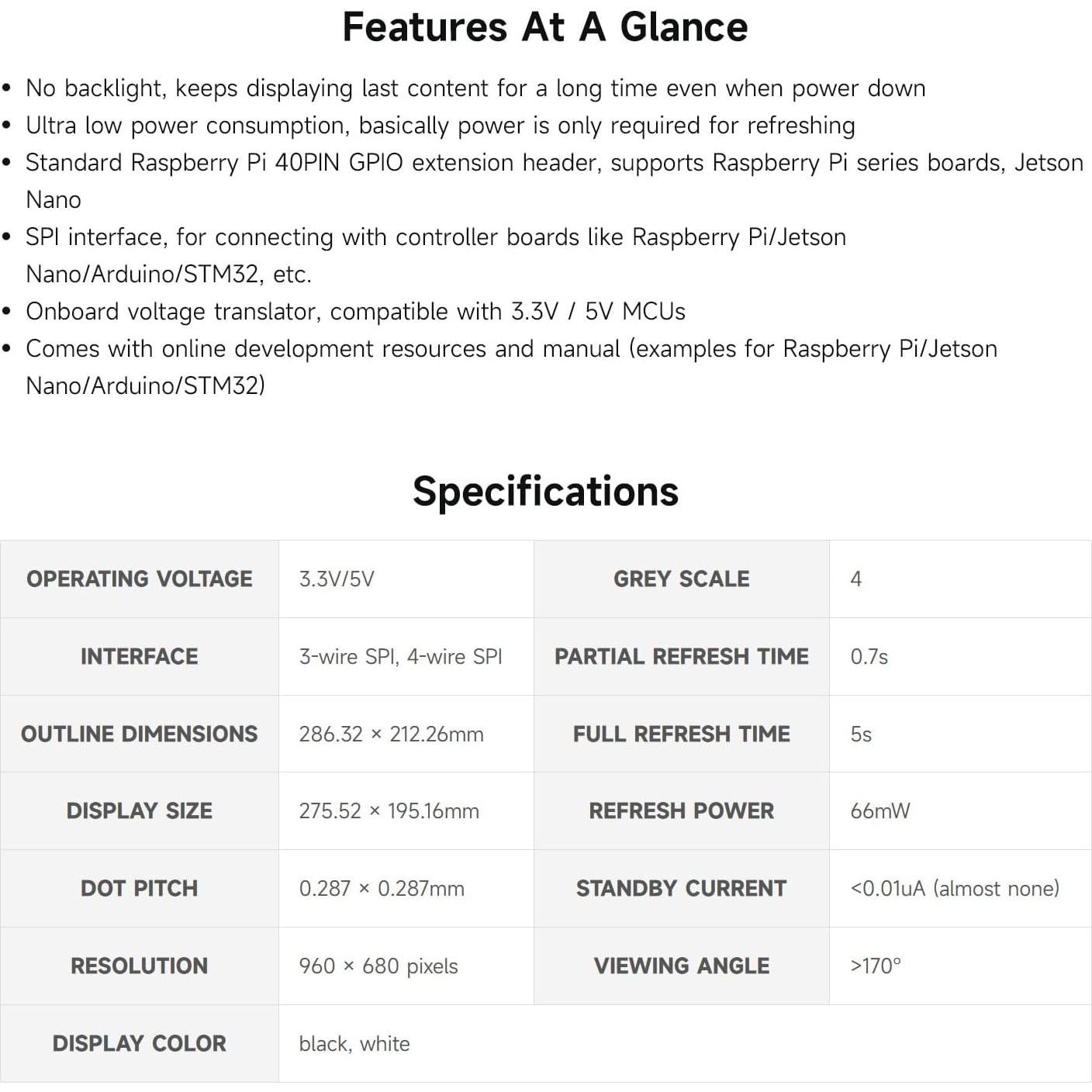Select the ">170°" viewing angle value
The image size is (1092, 1092).
click(x=876, y=966)
